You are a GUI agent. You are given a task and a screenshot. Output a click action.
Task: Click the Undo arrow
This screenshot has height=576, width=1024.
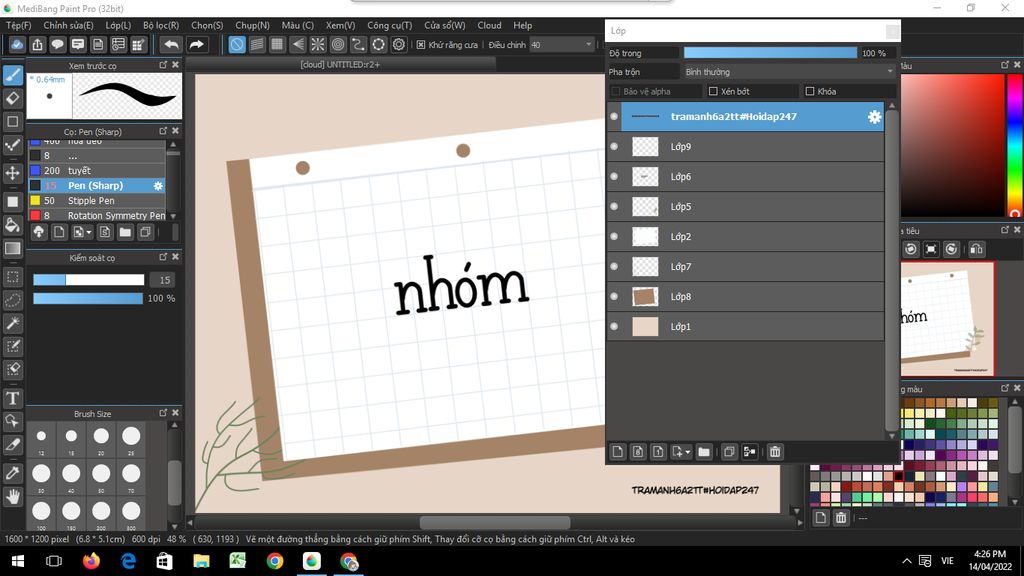point(171,44)
